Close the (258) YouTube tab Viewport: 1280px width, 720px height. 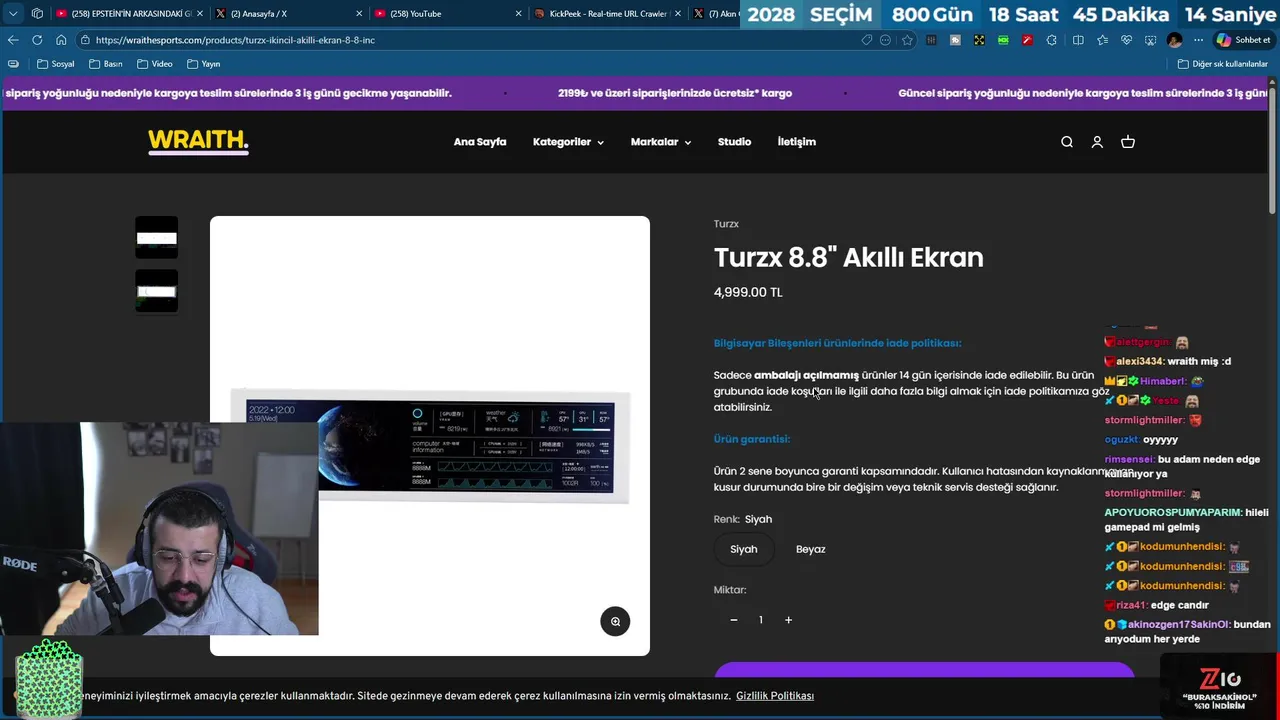tap(518, 14)
